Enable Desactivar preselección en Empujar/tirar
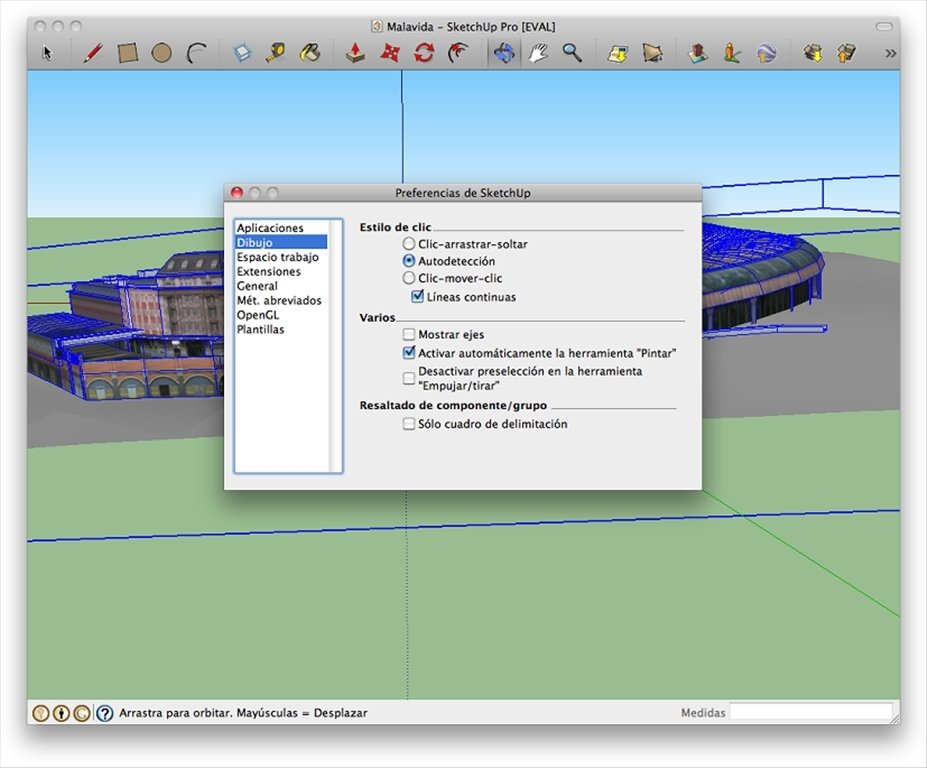927x768 pixels. [x=409, y=378]
